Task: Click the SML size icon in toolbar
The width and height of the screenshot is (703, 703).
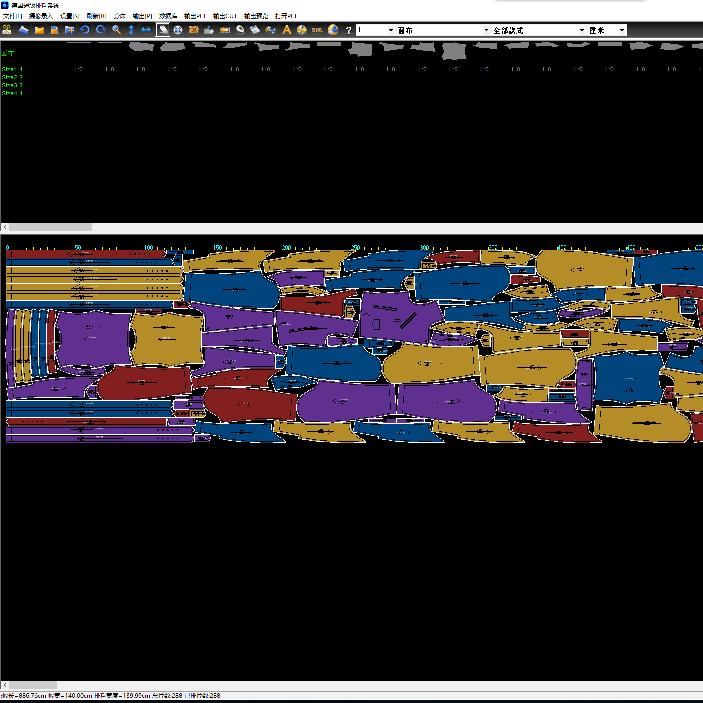Action: (x=317, y=30)
